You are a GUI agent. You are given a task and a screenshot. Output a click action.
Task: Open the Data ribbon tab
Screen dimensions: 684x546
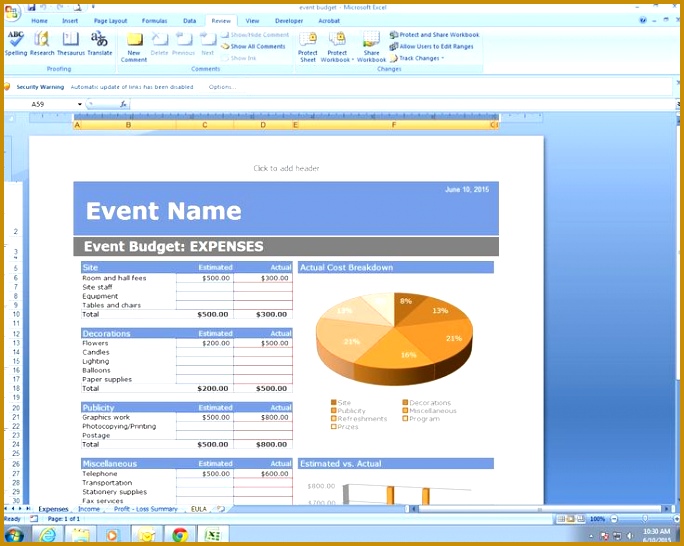pyautogui.click(x=189, y=20)
